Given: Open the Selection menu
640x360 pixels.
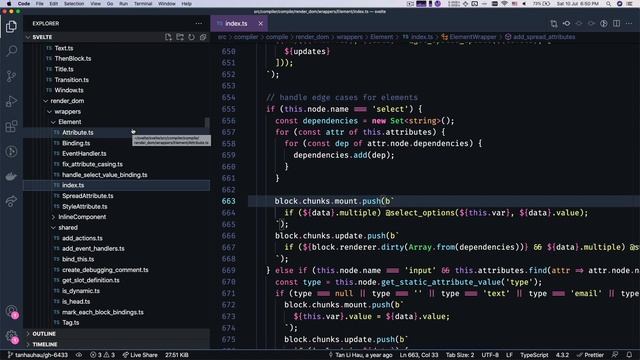Looking at the screenshot, I should click(74, 4).
